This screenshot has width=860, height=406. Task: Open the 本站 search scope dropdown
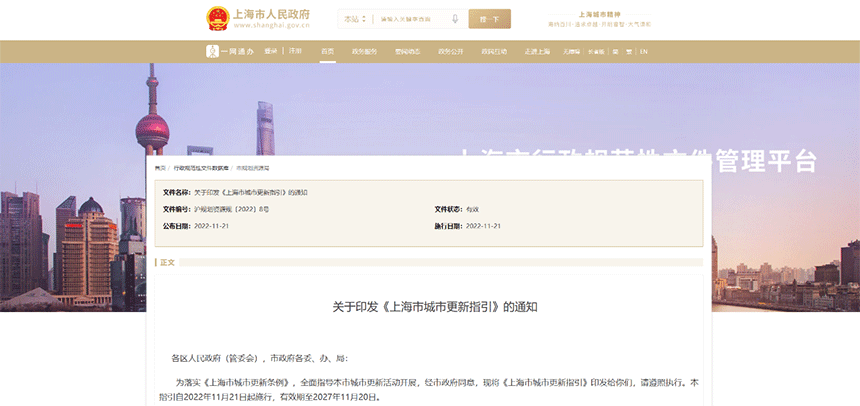[353, 19]
